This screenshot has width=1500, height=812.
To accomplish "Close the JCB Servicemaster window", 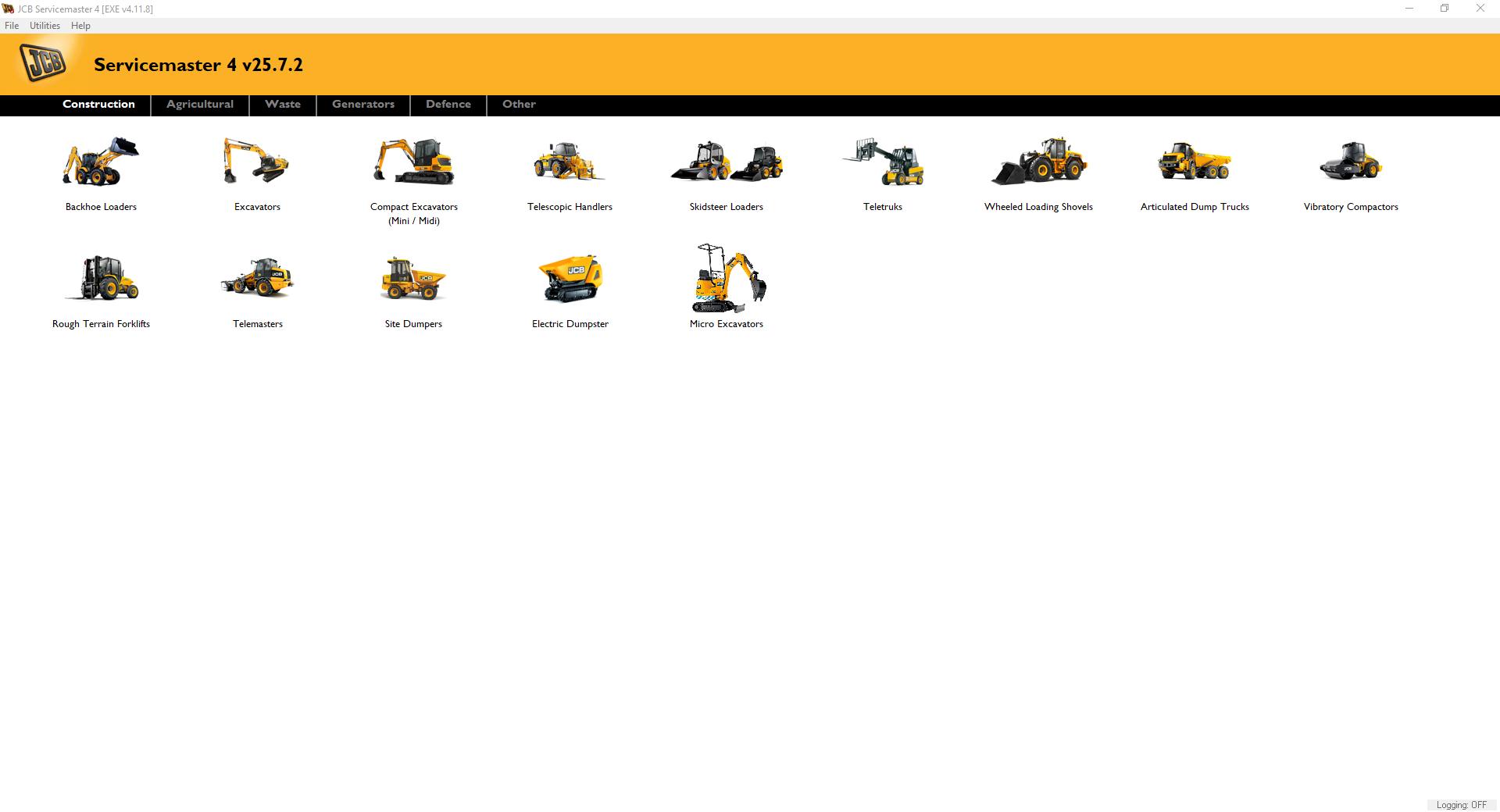I will 1480,9.
